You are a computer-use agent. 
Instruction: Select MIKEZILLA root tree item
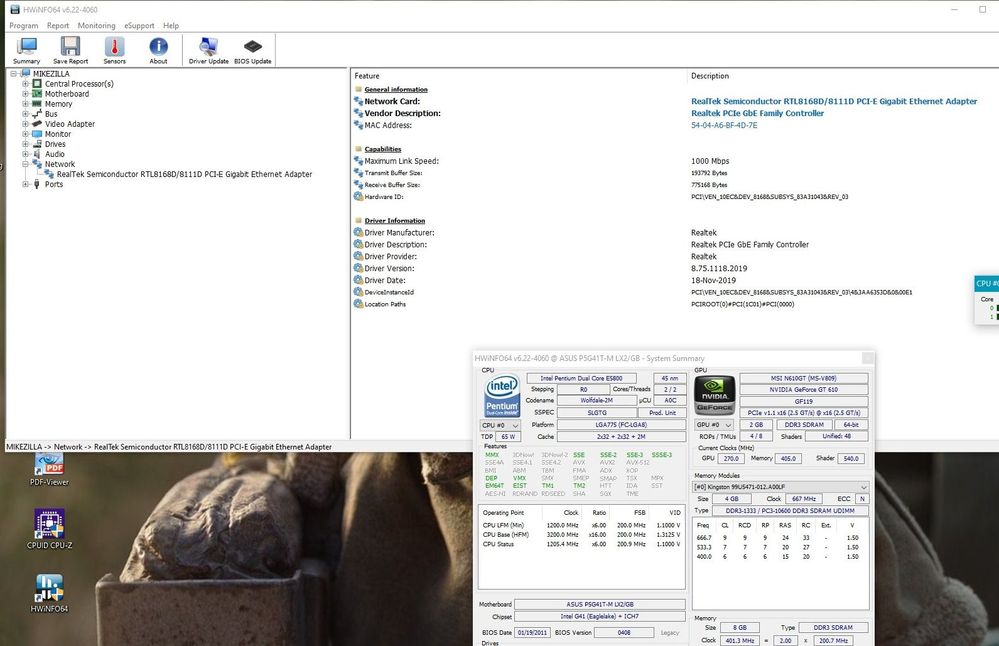[51, 74]
